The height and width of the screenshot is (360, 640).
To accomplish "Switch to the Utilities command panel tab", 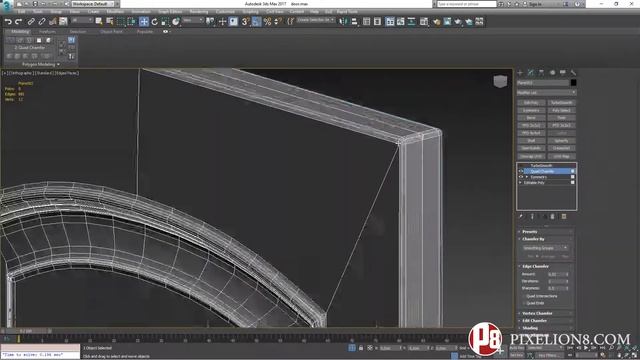I will (x=573, y=73).
